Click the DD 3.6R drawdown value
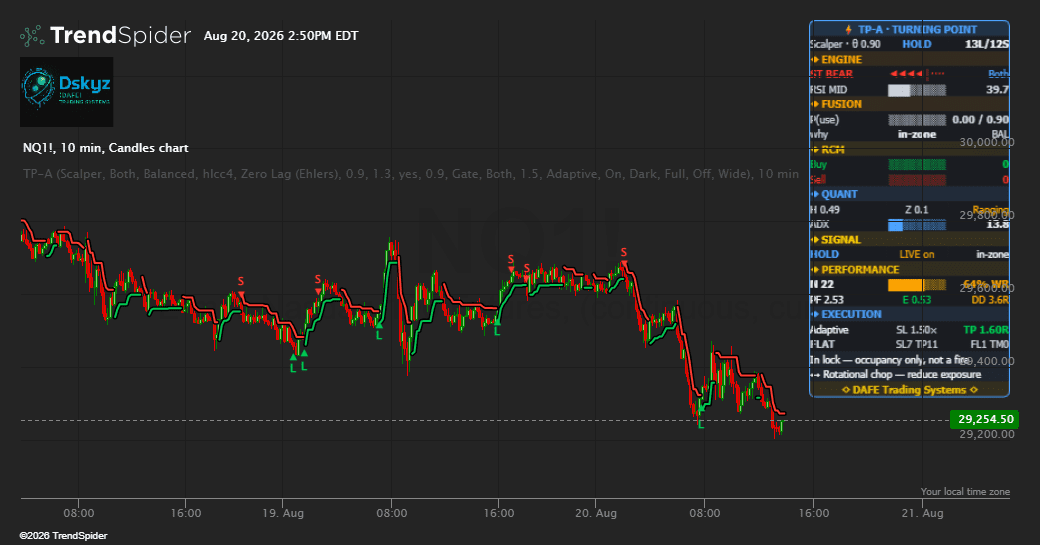Viewport: 1040px width, 545px height. click(990, 300)
